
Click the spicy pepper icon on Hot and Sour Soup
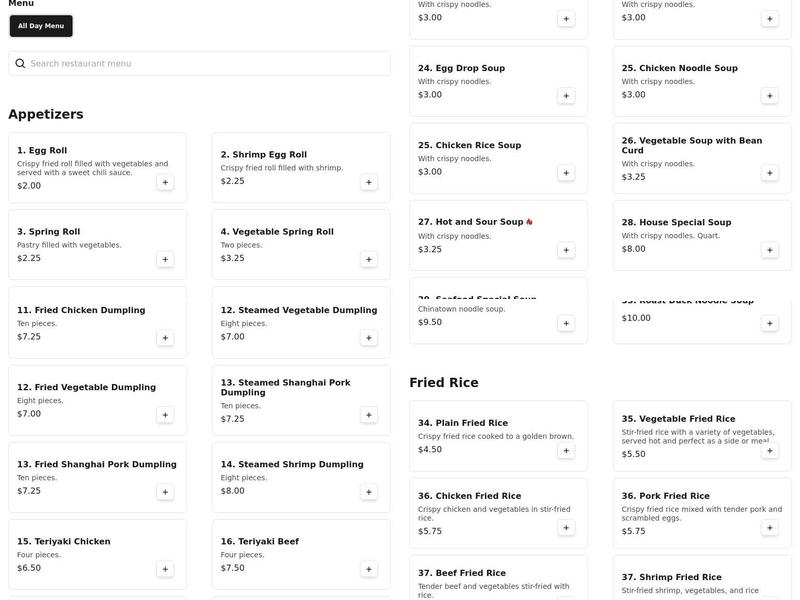(x=529, y=222)
